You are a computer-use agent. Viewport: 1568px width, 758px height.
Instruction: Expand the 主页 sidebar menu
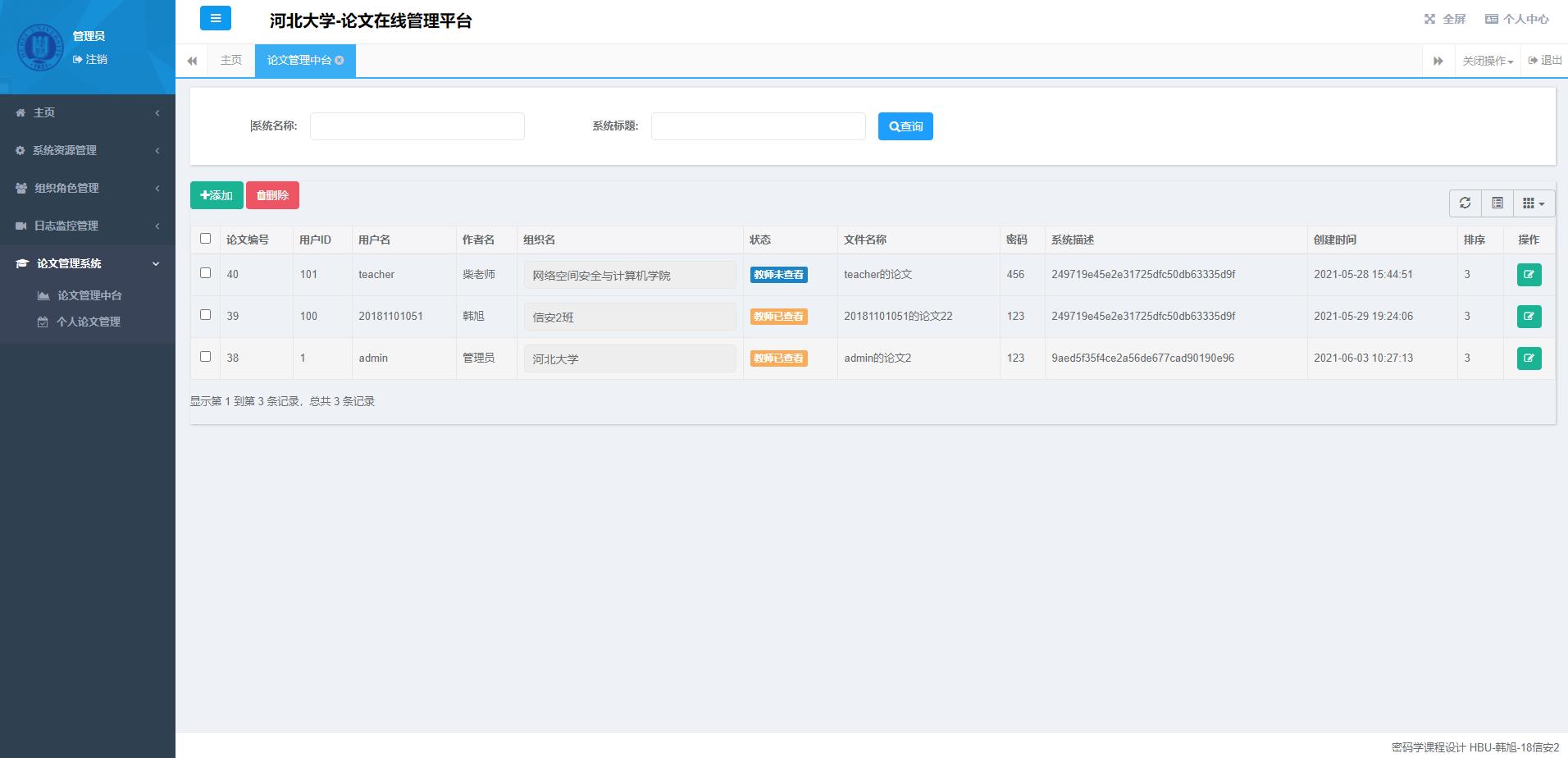pos(88,112)
